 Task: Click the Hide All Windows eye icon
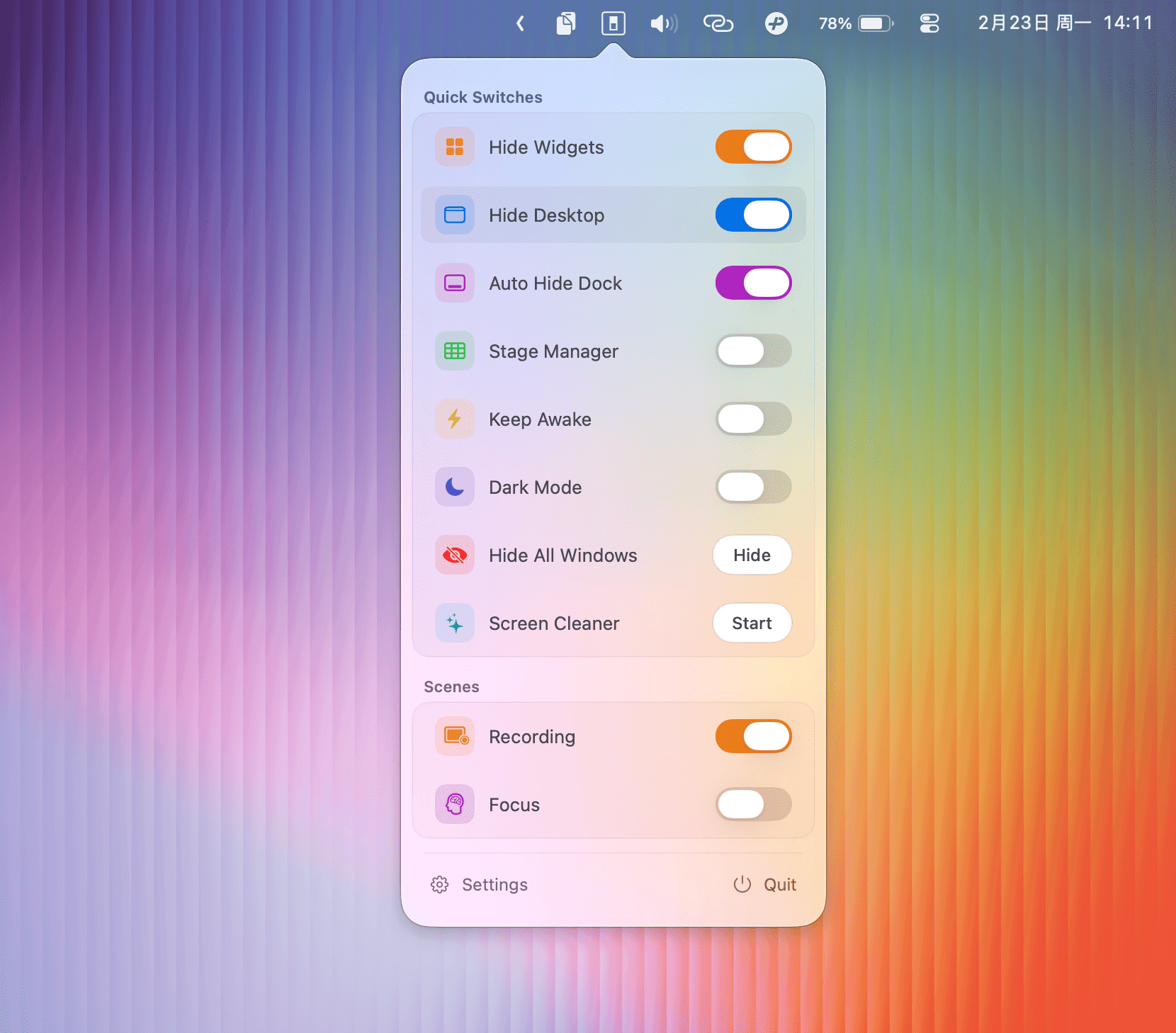(454, 555)
